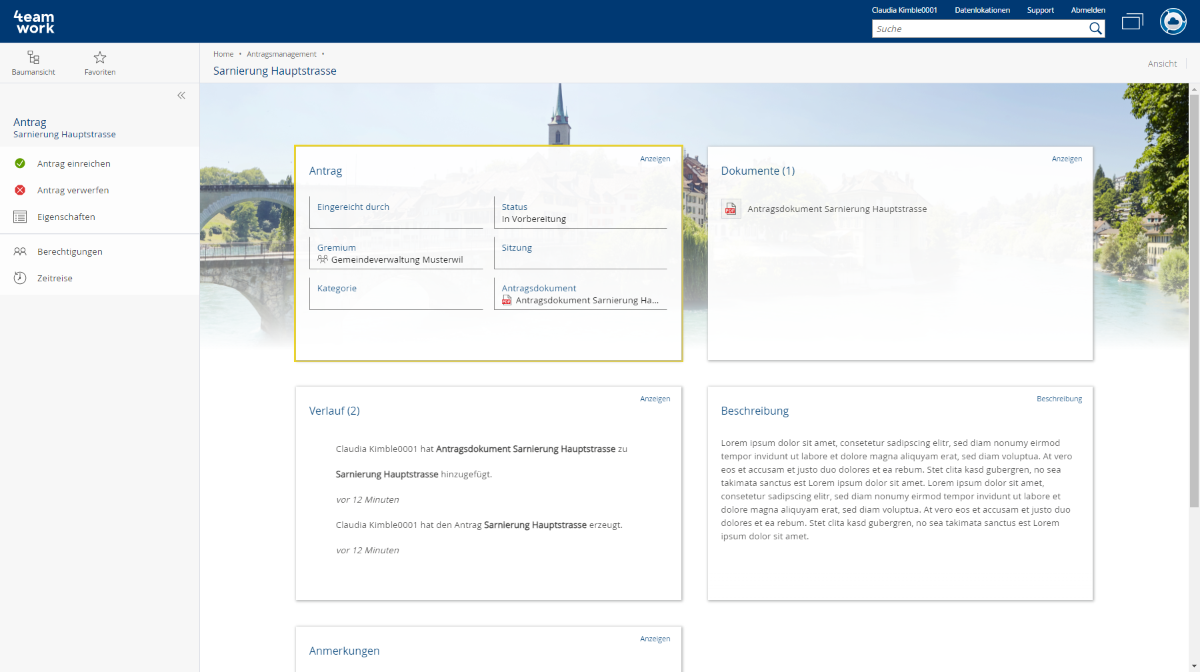Click the Kategorie field

[396, 294]
